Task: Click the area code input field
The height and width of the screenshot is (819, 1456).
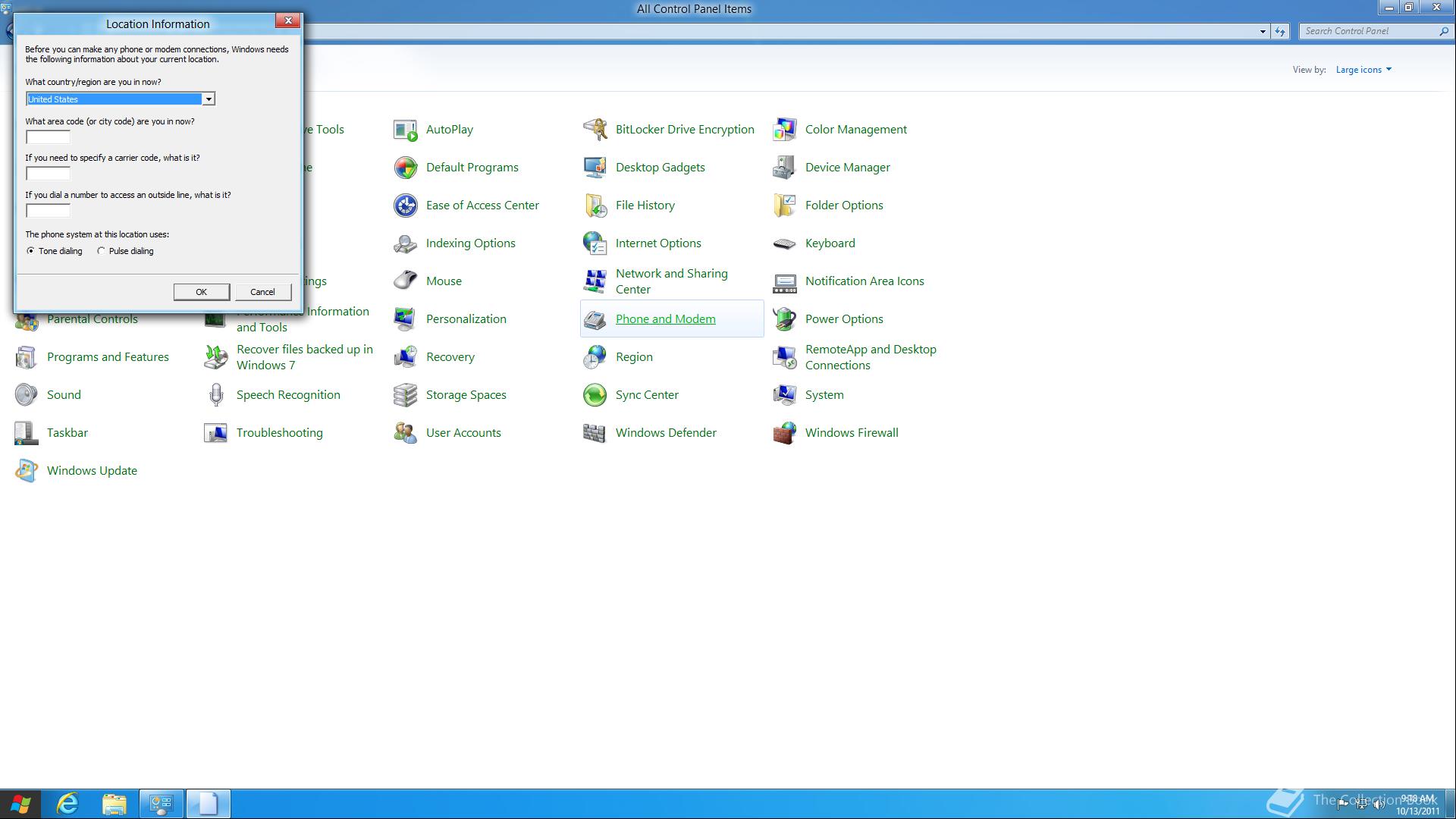Action: [x=48, y=137]
